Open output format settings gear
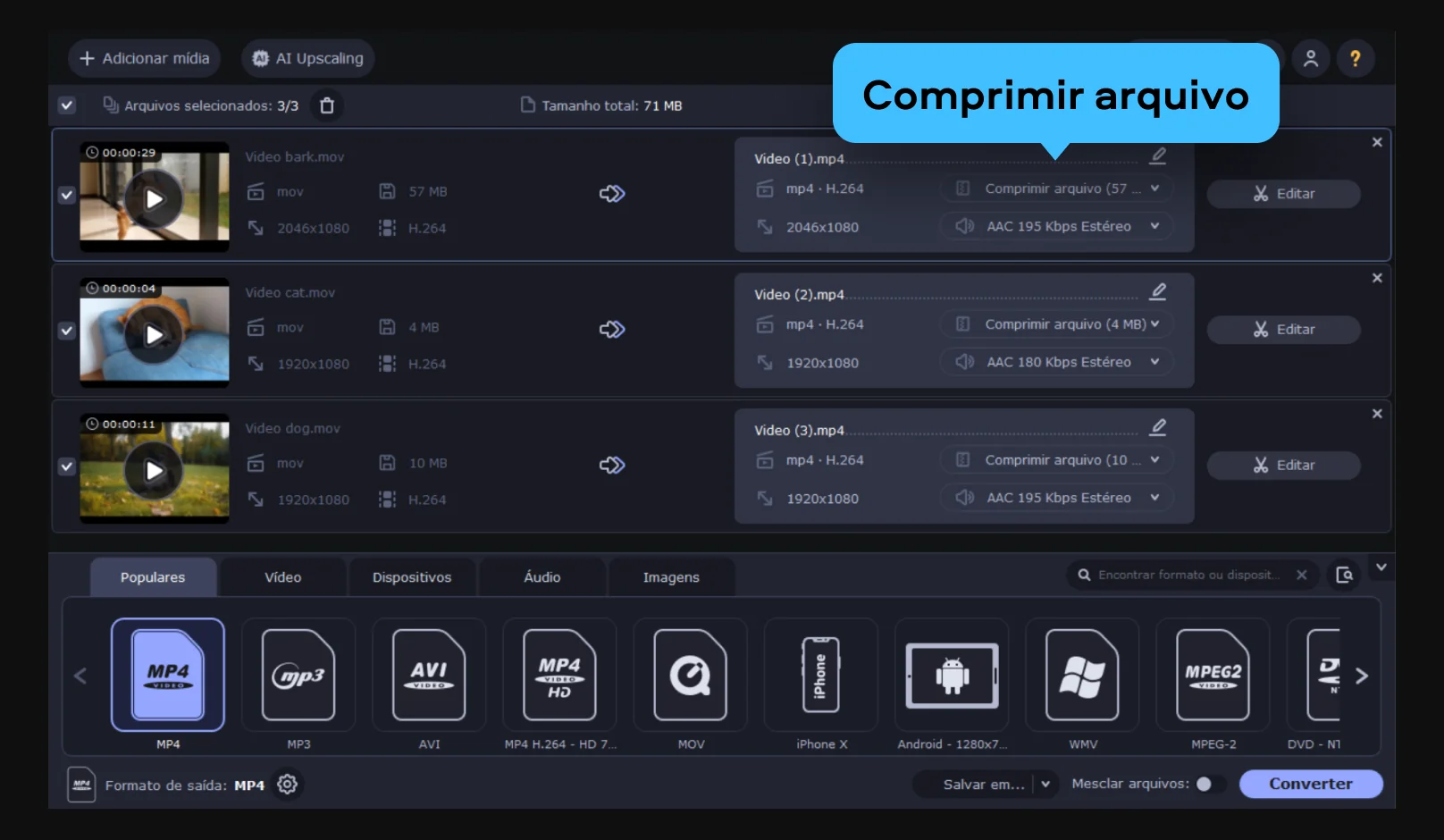Screen dimensions: 1444x840 coord(287,784)
